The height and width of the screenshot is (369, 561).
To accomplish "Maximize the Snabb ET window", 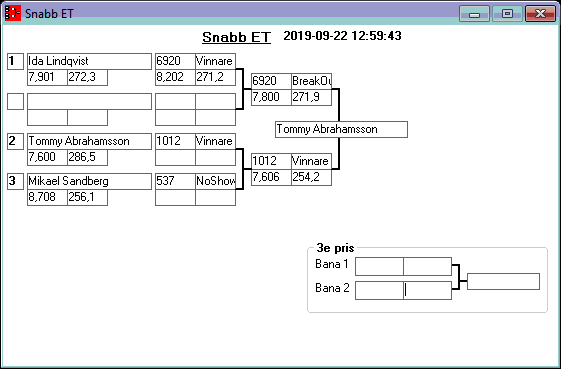I will pos(507,14).
